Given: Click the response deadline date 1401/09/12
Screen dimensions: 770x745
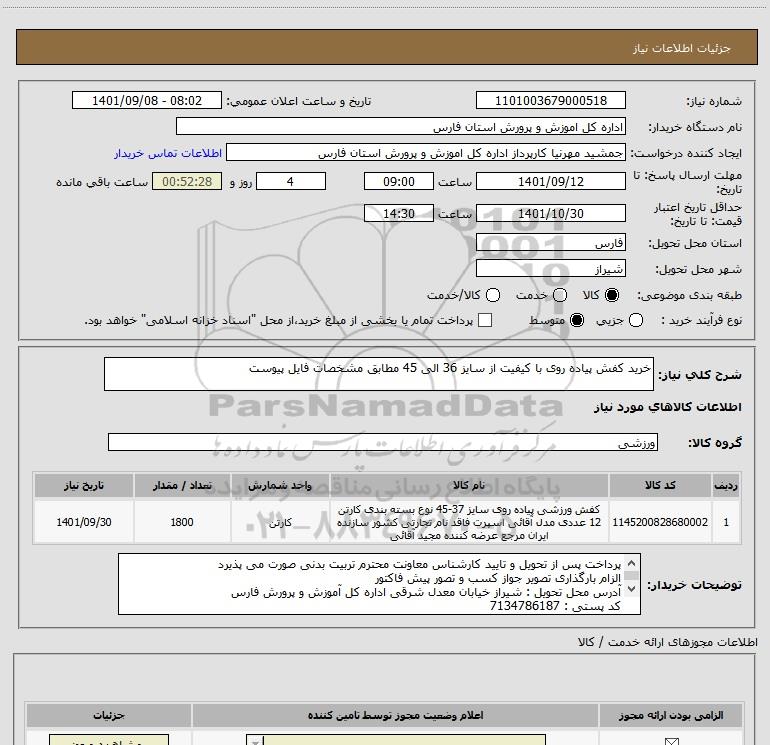Looking at the screenshot, I should coord(550,181).
